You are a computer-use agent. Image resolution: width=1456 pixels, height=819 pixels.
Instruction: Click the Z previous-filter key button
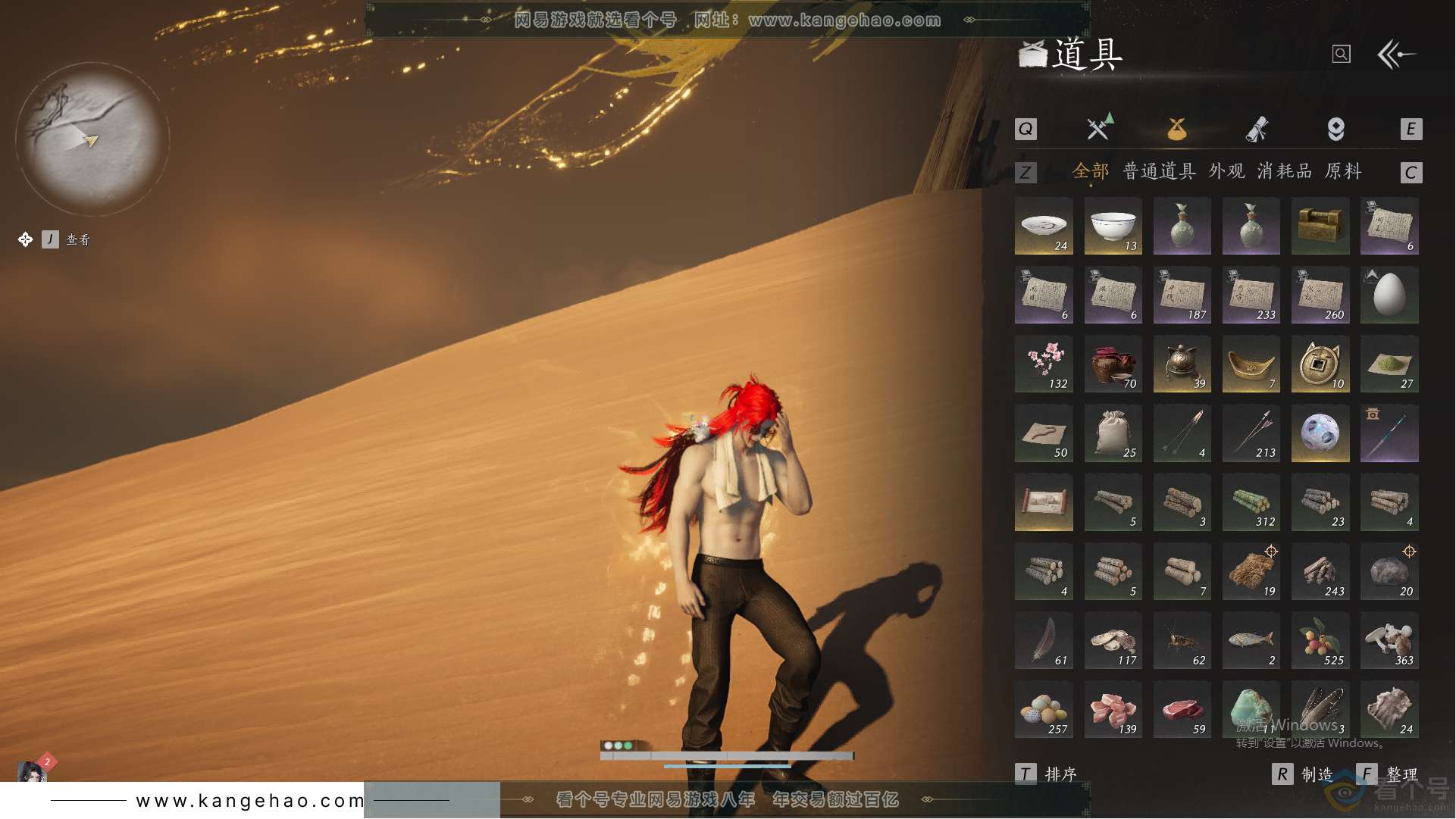point(1025,173)
